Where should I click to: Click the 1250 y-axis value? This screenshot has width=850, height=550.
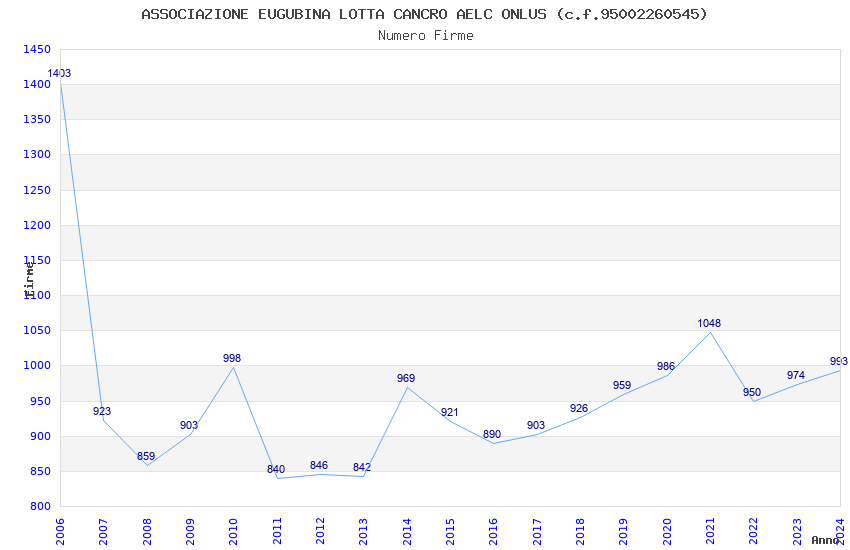(x=37, y=190)
